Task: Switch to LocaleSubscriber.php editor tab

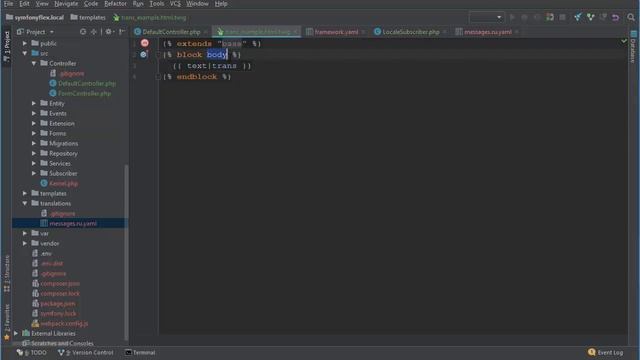Action: [411, 32]
